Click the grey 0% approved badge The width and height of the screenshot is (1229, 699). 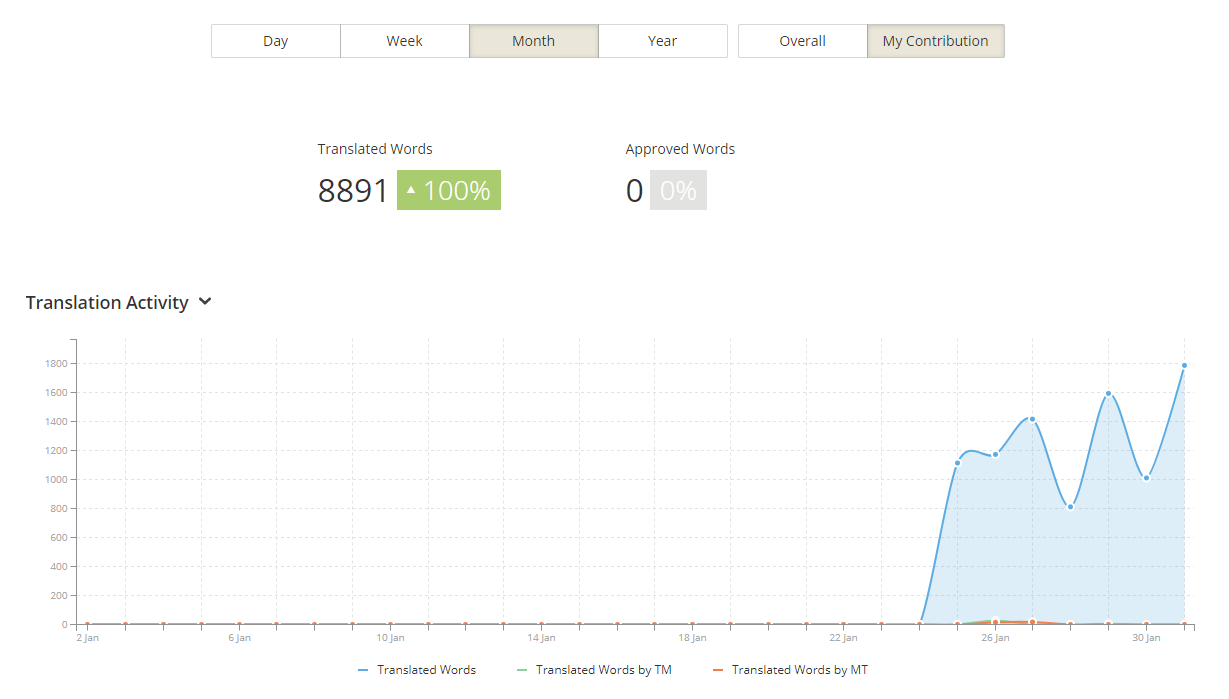click(678, 190)
